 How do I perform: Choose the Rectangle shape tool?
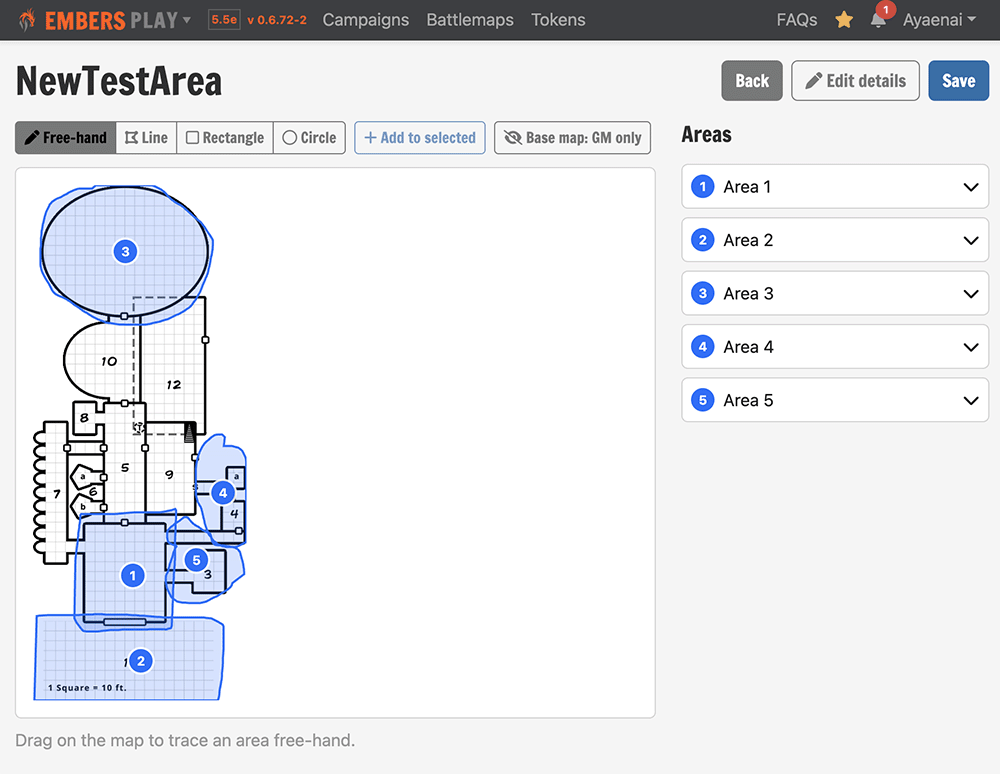[225, 138]
